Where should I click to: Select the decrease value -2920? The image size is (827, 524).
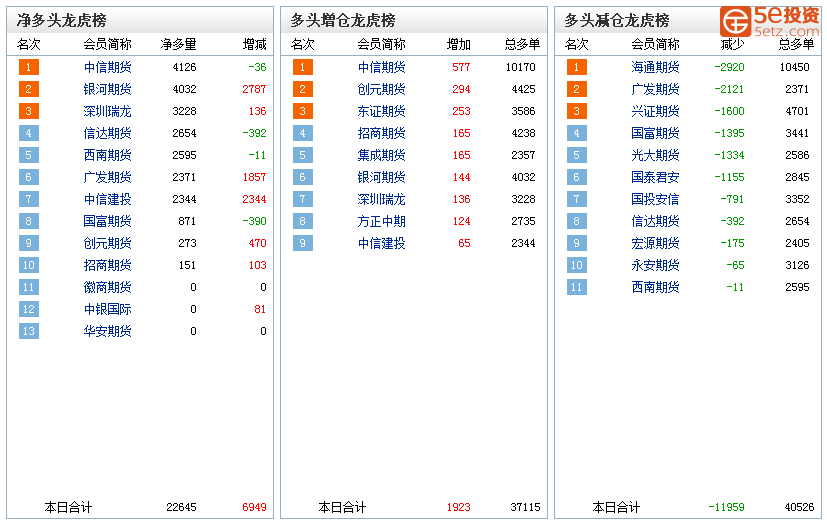[729, 67]
